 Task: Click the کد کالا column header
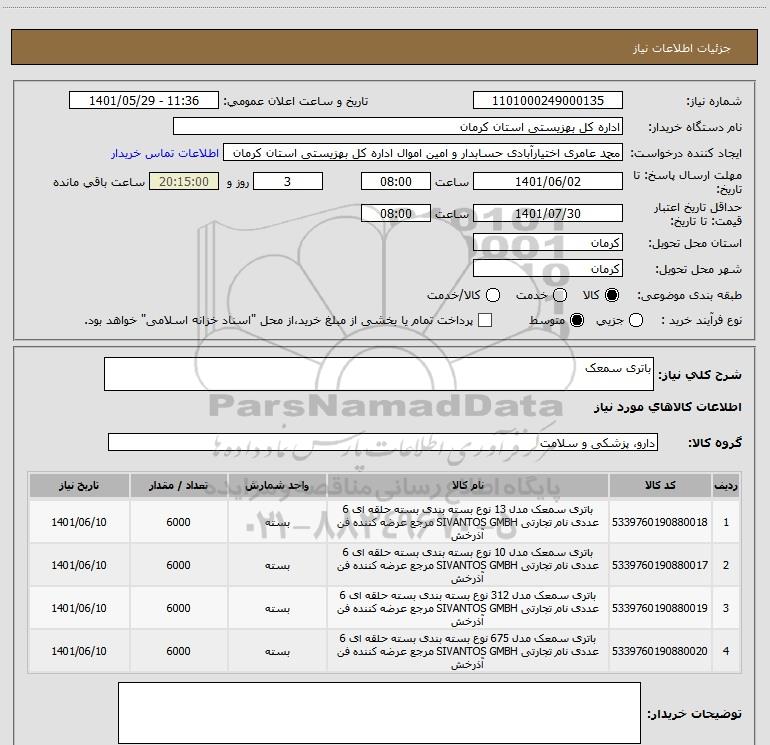tap(660, 486)
